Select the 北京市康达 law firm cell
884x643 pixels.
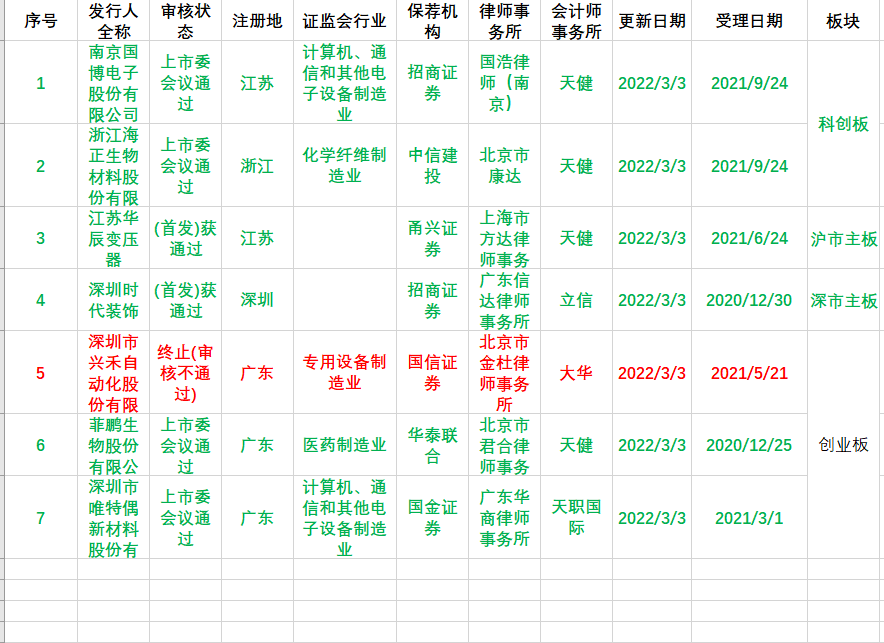[505, 166]
